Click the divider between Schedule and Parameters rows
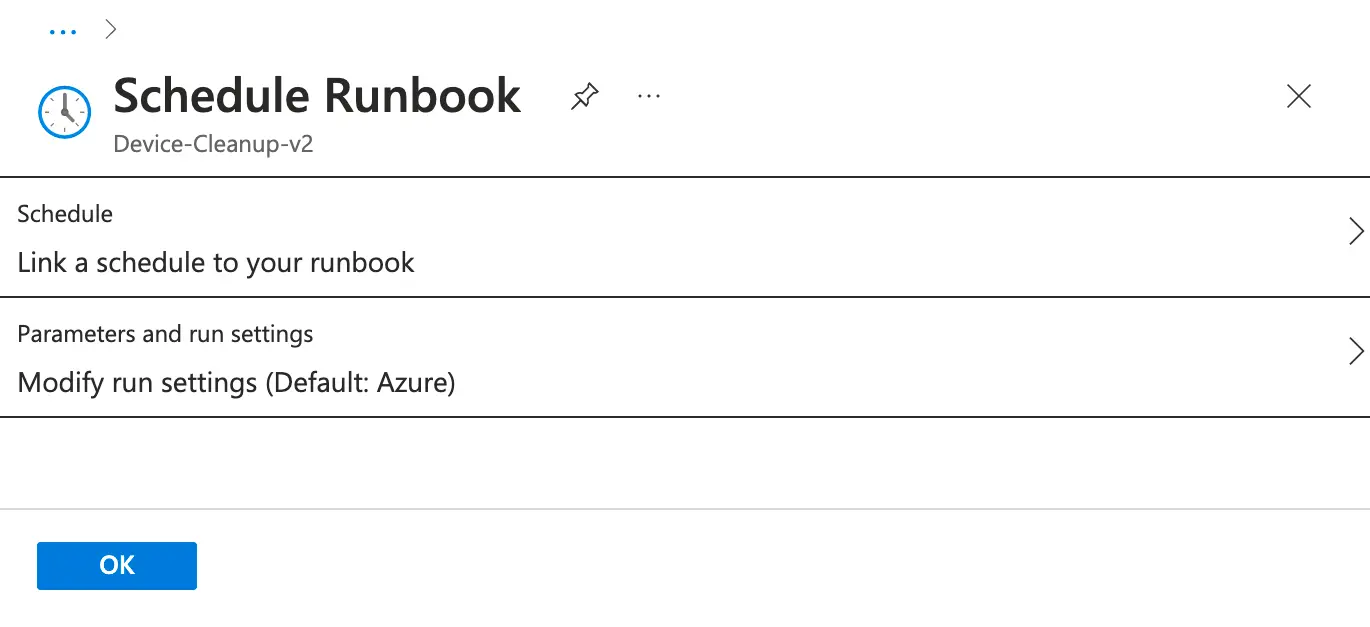 point(684,297)
